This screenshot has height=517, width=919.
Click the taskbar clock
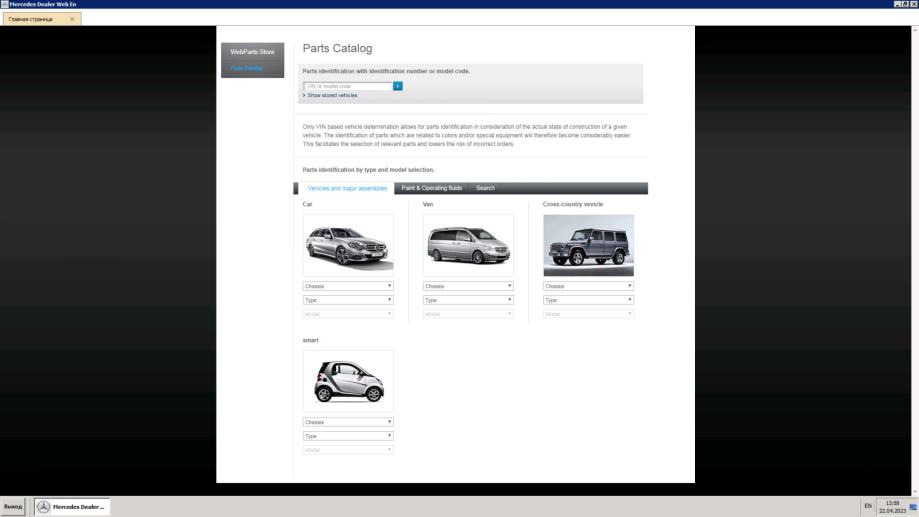892,507
